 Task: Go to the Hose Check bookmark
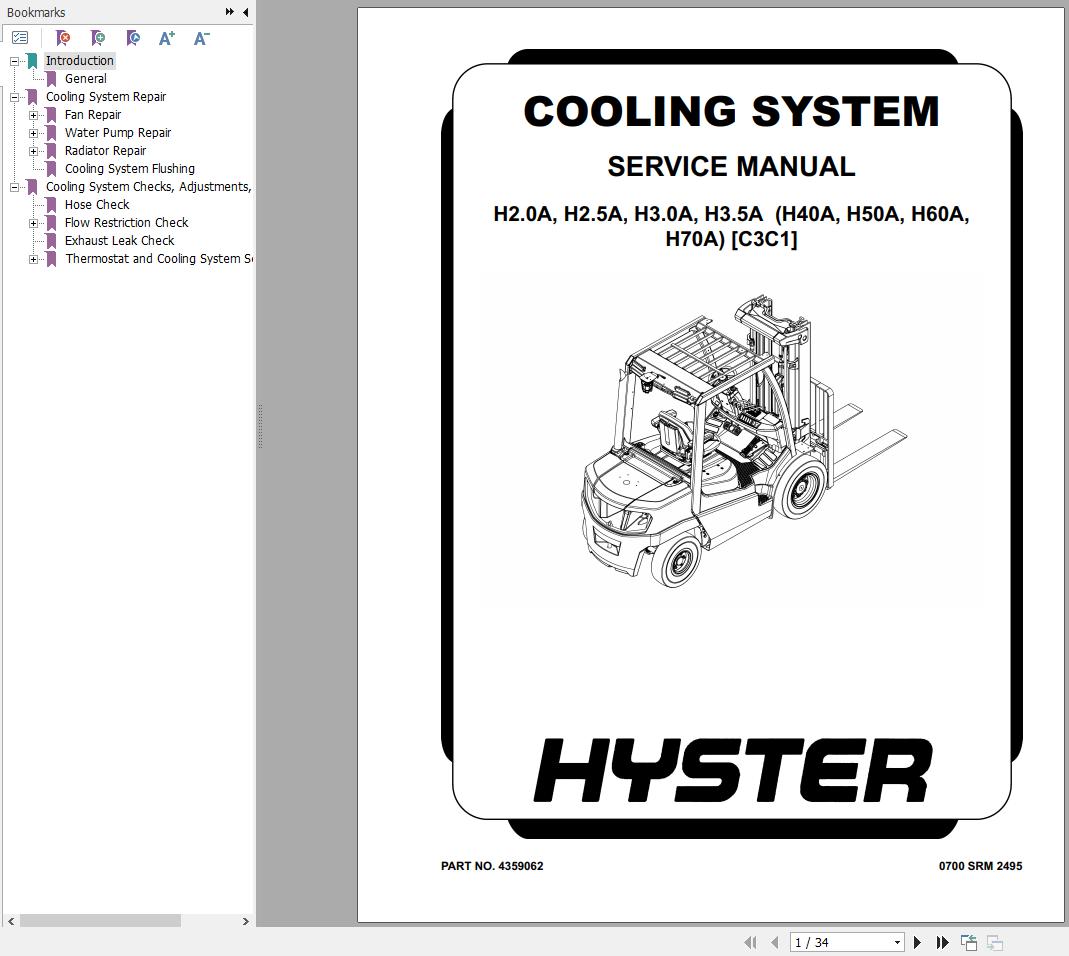coord(97,205)
